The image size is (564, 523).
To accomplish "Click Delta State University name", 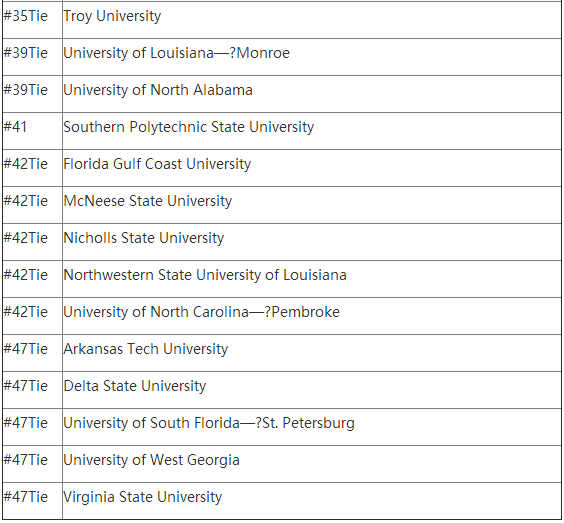I will pyautogui.click(x=135, y=386).
